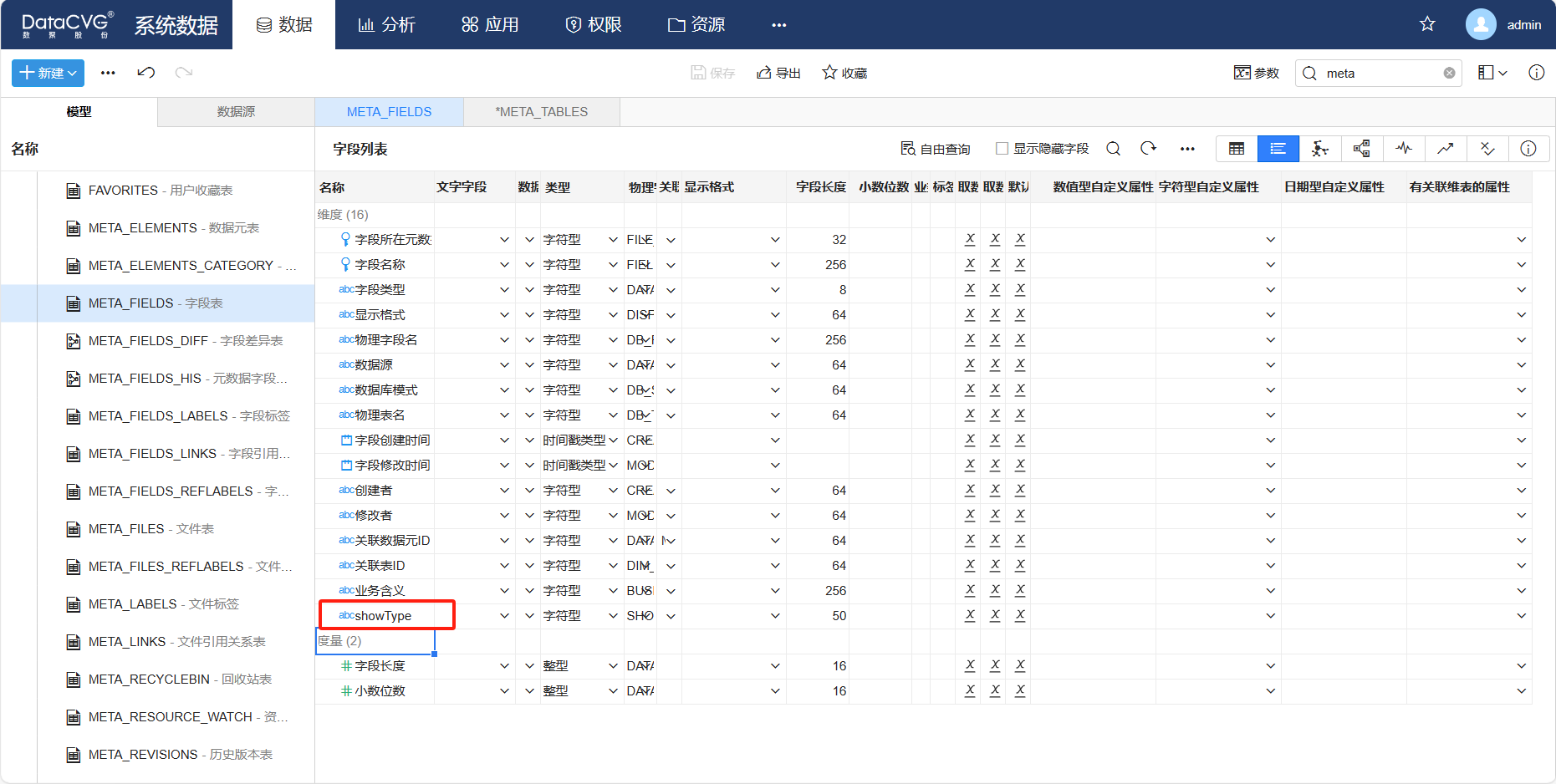Select META_ELEMENTS - 数据元表 in tree
1556x784 pixels.
[157, 228]
